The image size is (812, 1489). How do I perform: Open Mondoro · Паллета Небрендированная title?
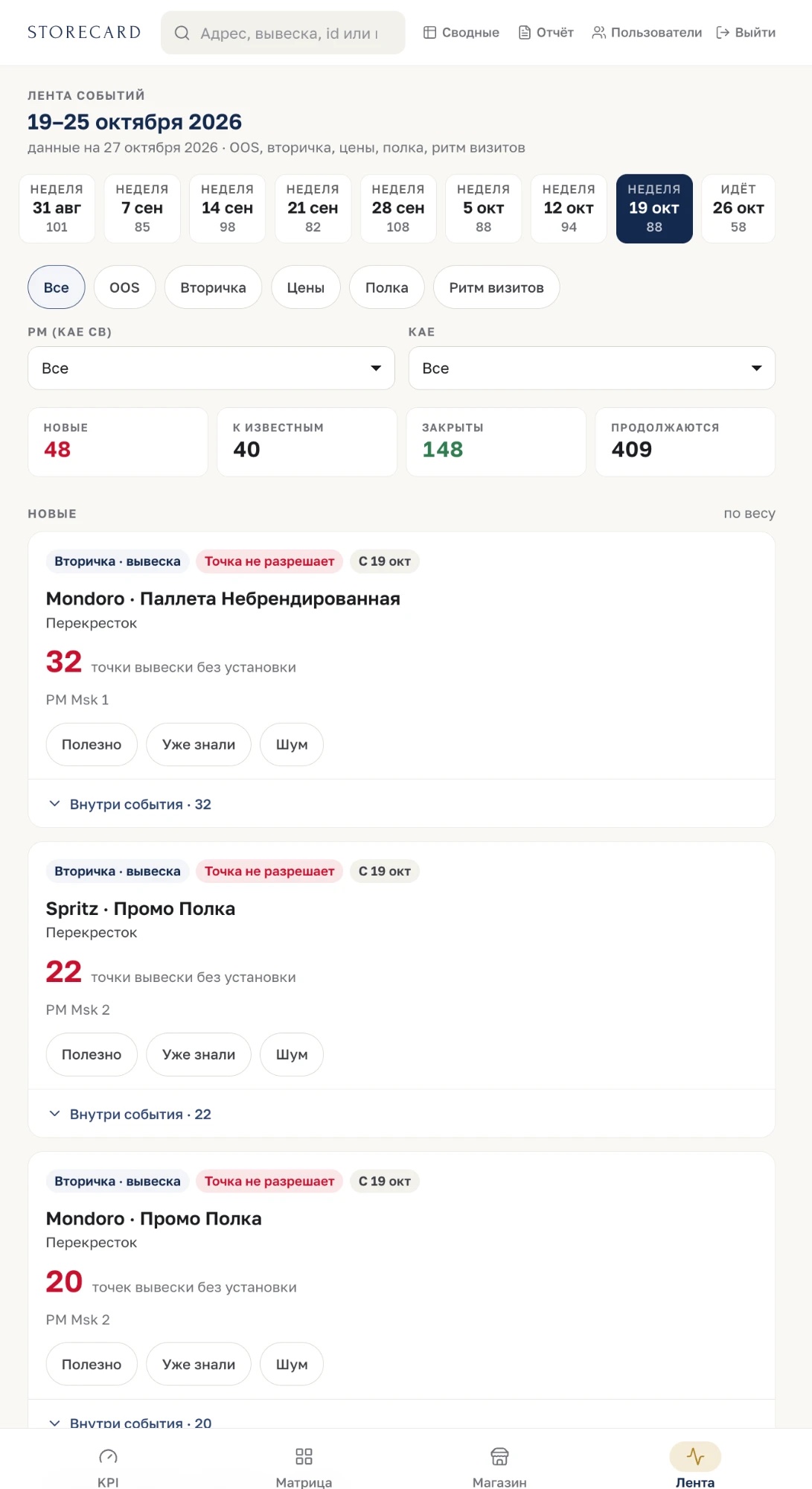point(223,599)
